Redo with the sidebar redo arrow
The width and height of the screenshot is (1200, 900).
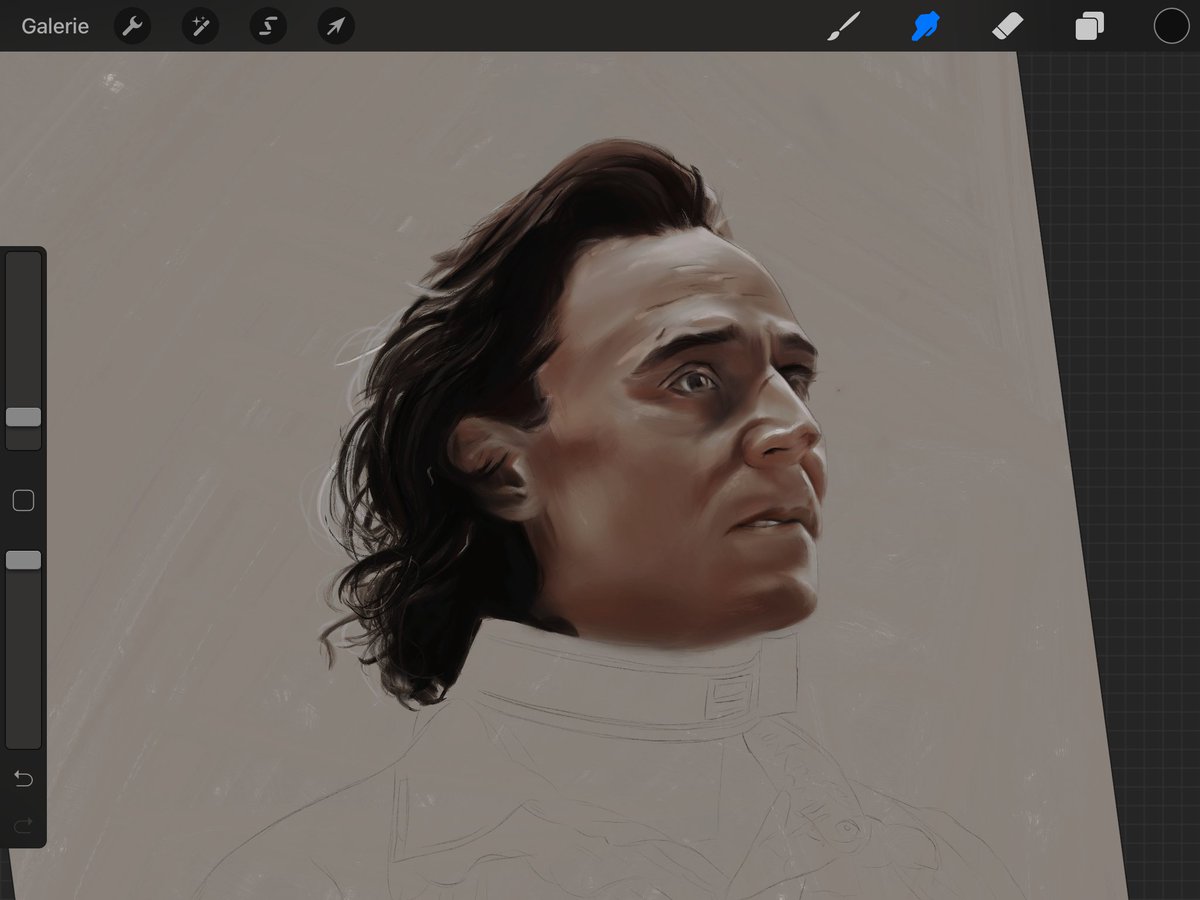[x=23, y=825]
